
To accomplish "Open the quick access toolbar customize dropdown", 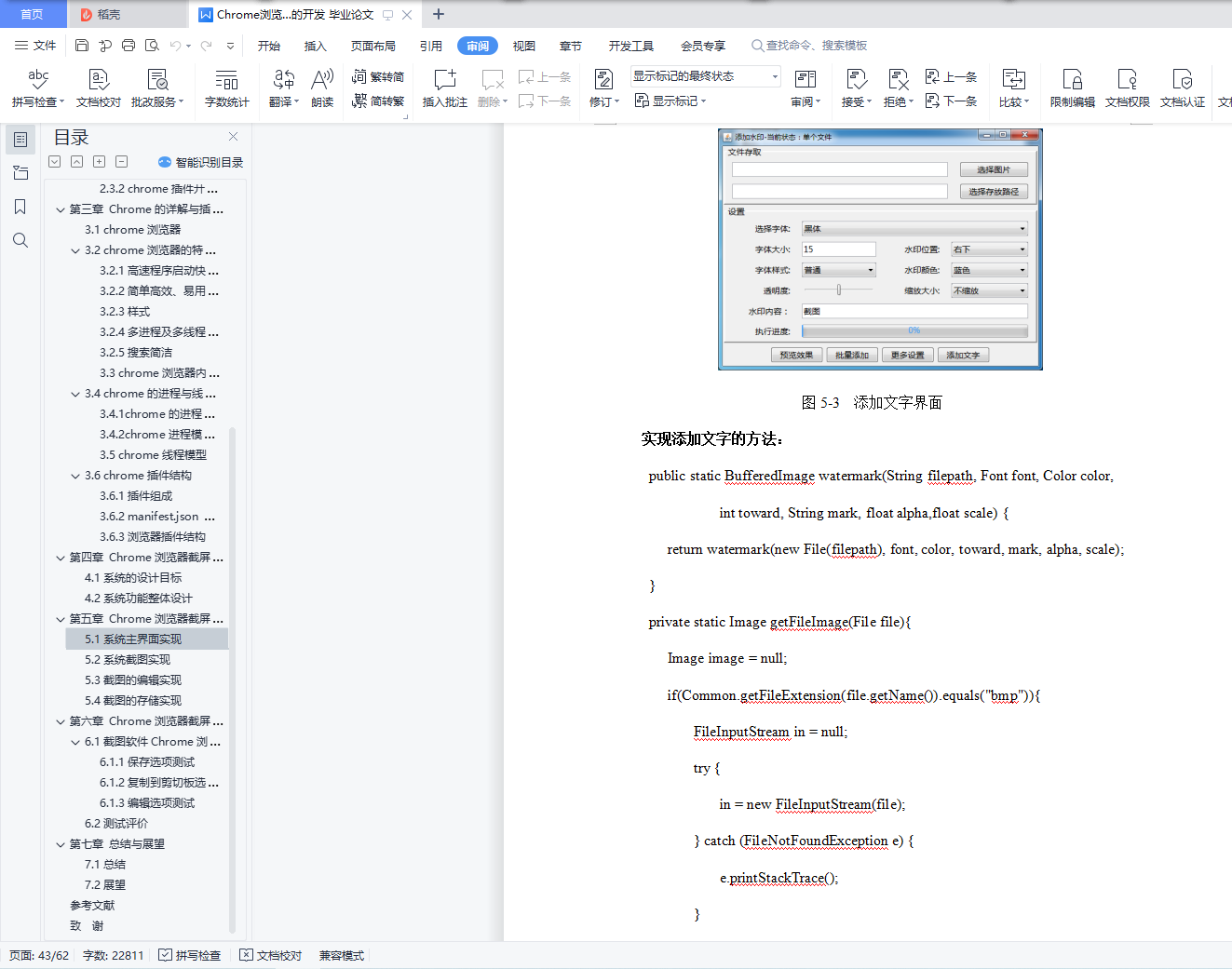I will coord(230,46).
